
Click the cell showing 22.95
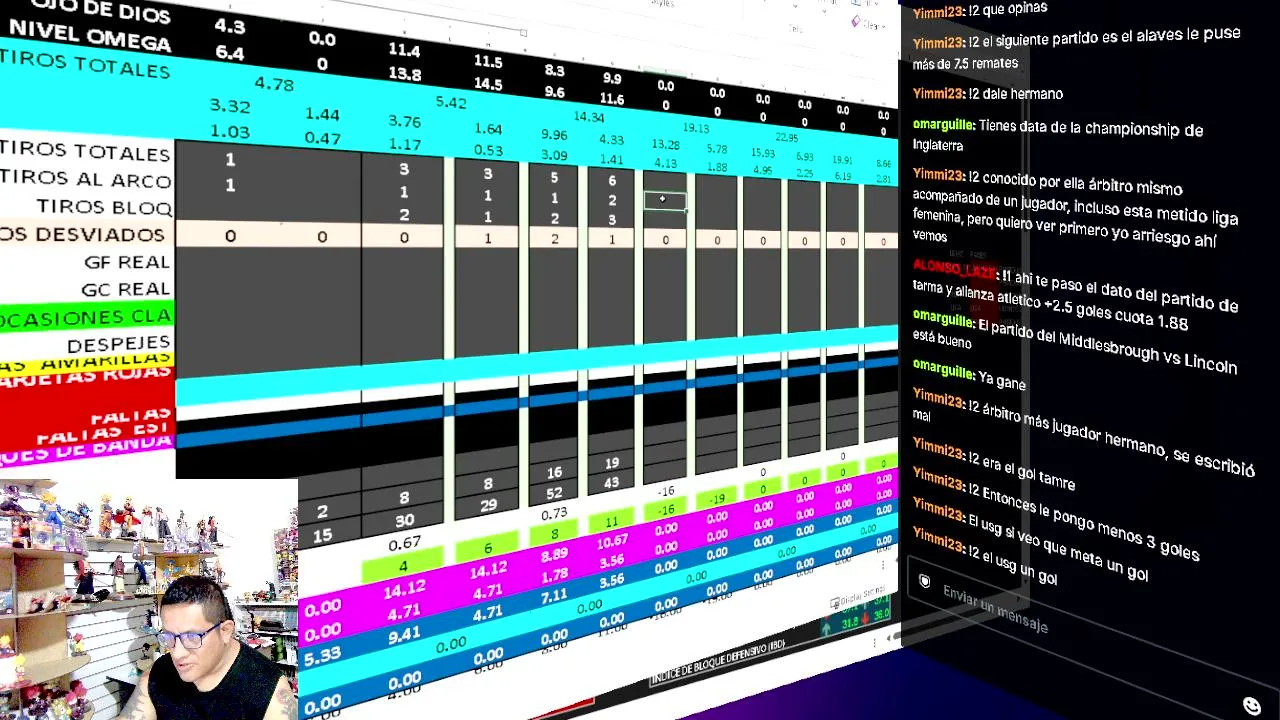click(787, 138)
